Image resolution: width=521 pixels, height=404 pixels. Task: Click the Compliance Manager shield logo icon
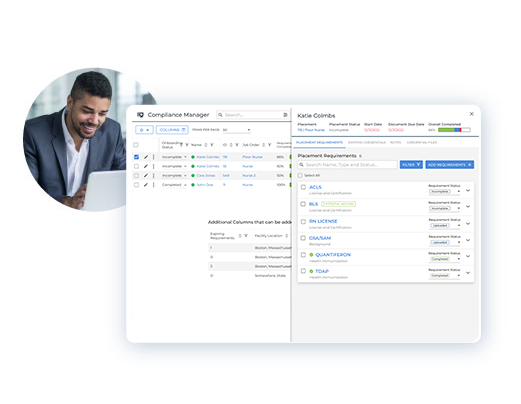140,115
